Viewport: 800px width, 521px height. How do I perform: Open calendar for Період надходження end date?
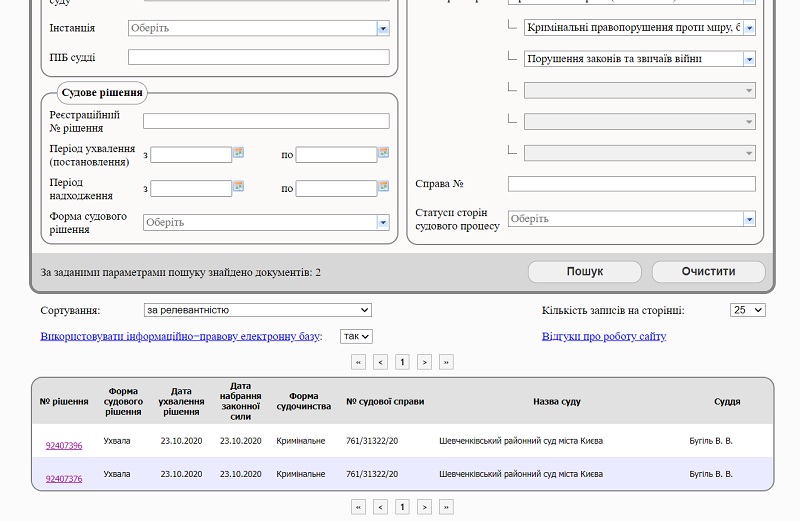(x=383, y=186)
